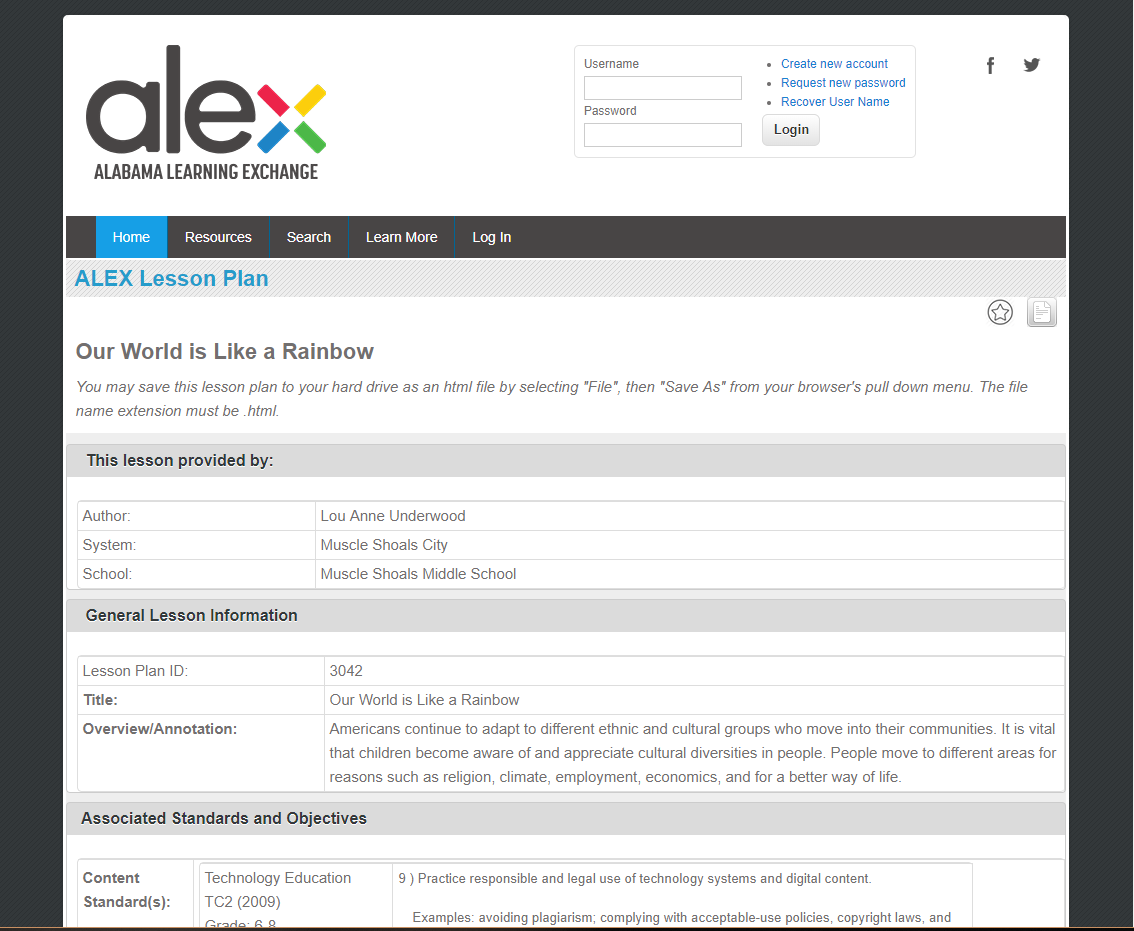Focus the Username input field
1134x931 pixels.
[662, 88]
